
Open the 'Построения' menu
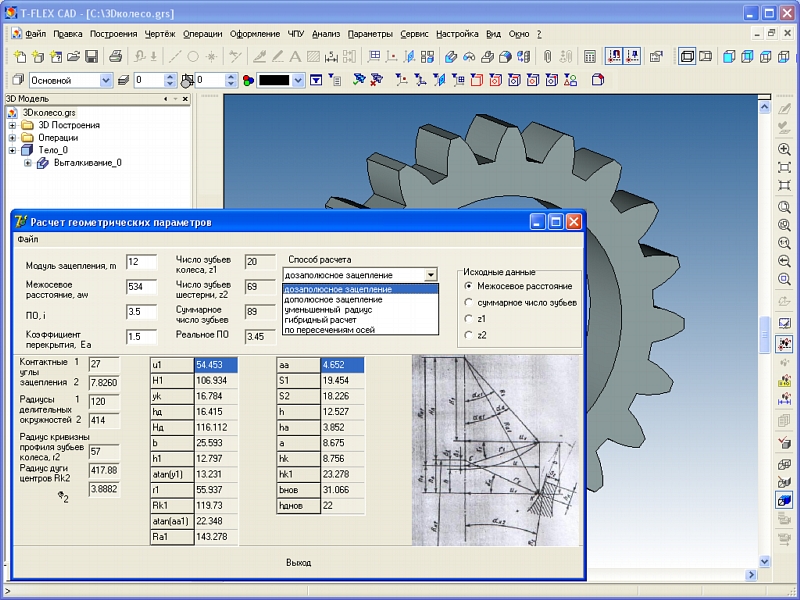tap(113, 34)
